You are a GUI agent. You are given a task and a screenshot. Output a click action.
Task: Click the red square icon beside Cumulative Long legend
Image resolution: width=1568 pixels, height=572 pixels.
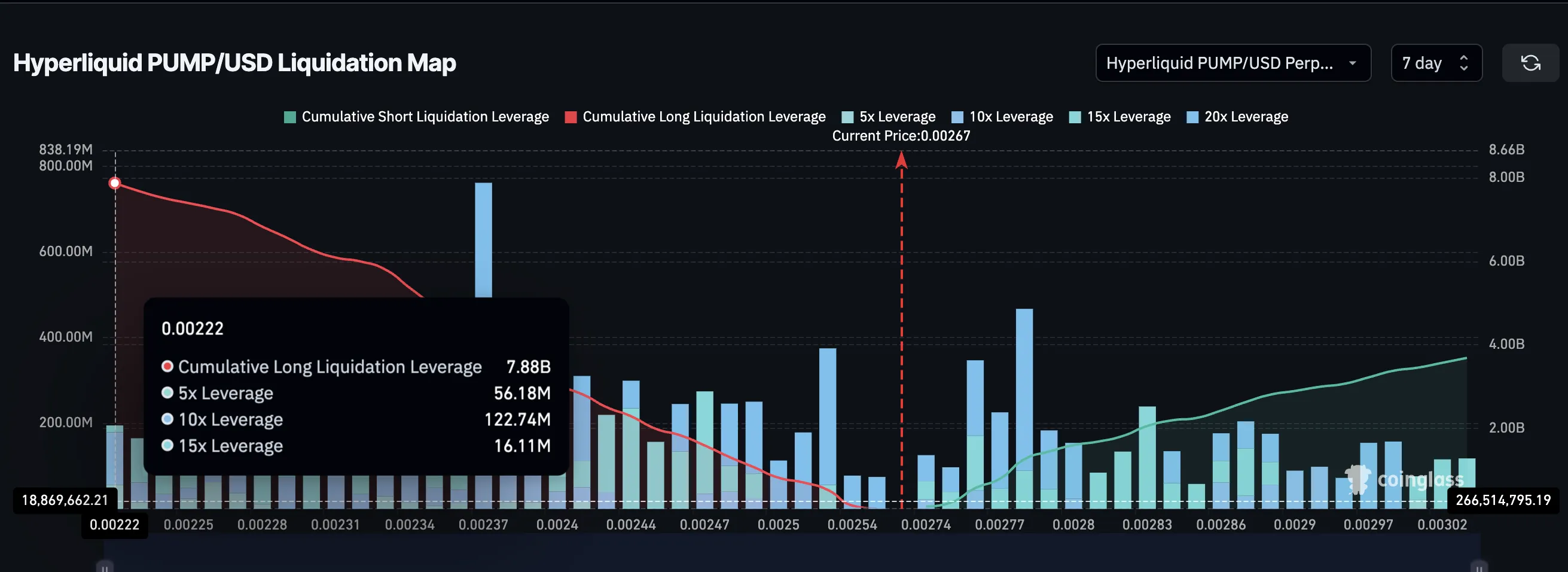point(571,115)
